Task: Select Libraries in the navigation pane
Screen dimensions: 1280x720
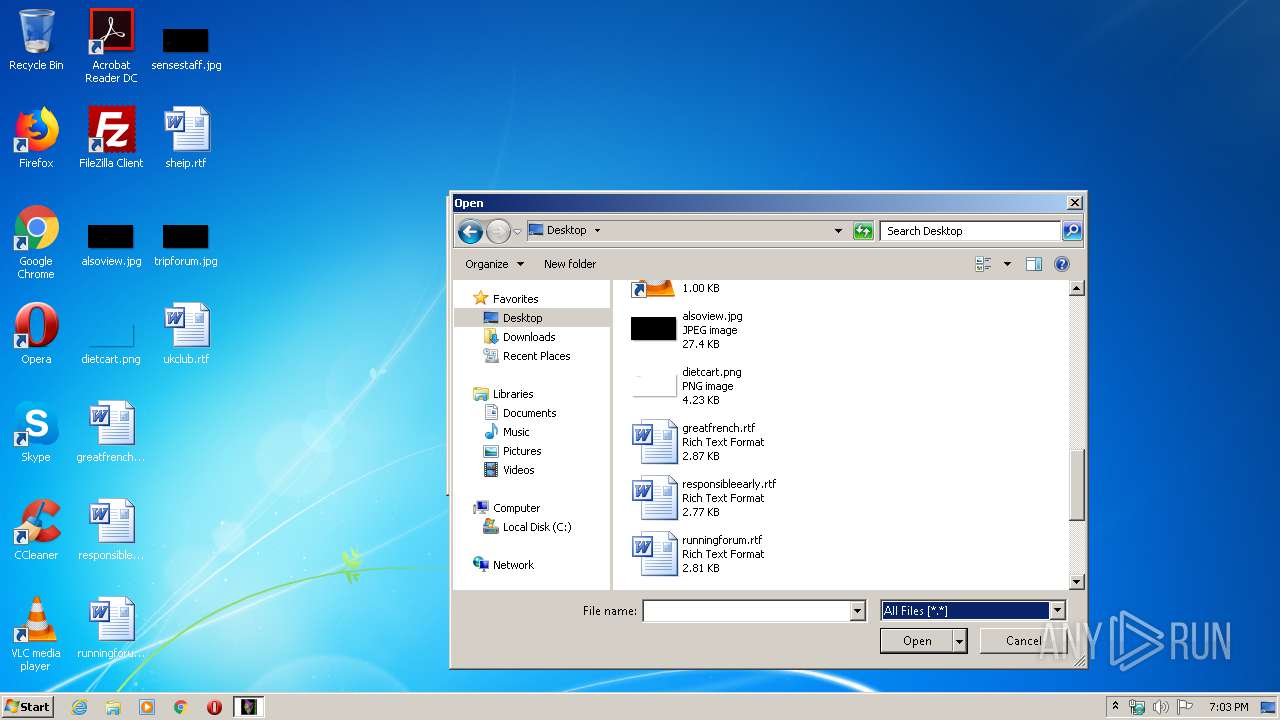Action: [x=503, y=394]
